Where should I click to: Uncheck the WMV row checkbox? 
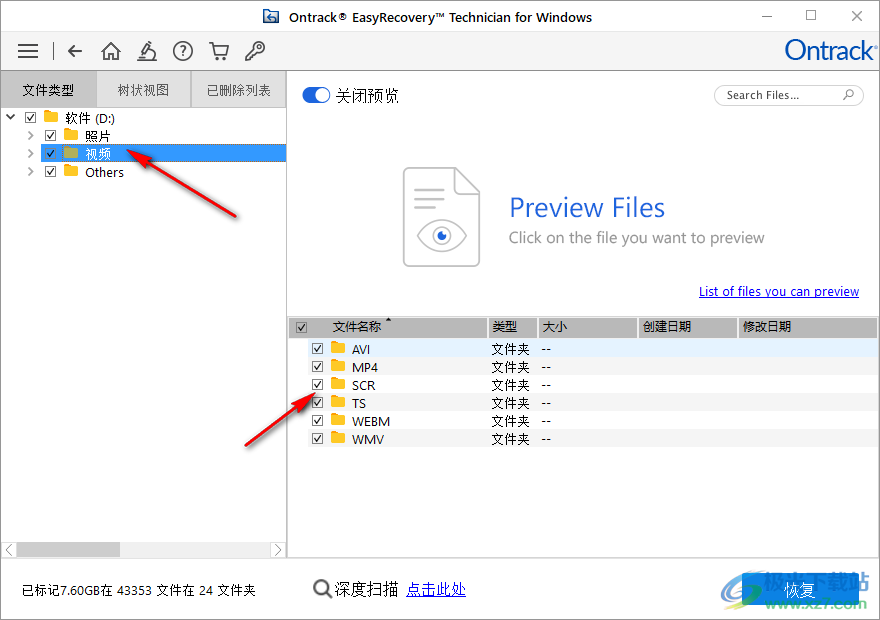point(318,438)
